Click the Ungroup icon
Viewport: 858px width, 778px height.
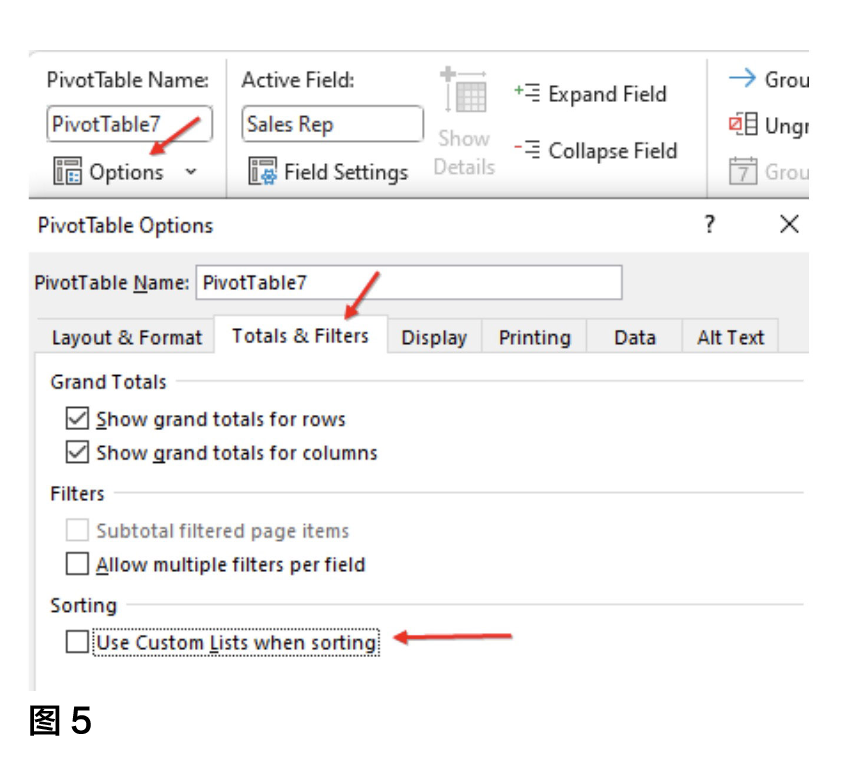coord(742,126)
